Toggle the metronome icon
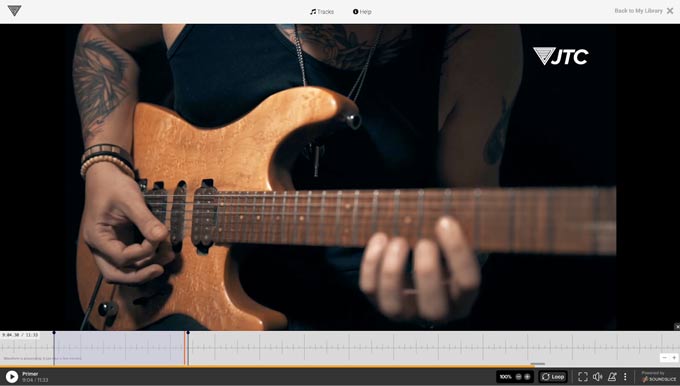The image size is (680, 386). point(612,377)
